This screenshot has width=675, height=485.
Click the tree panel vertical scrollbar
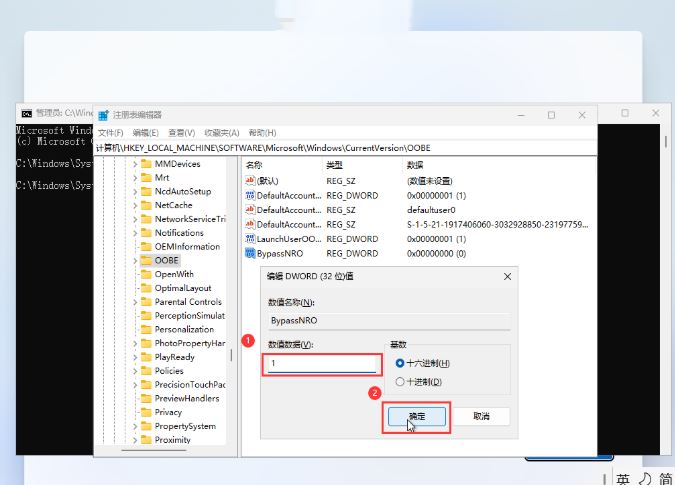click(233, 300)
